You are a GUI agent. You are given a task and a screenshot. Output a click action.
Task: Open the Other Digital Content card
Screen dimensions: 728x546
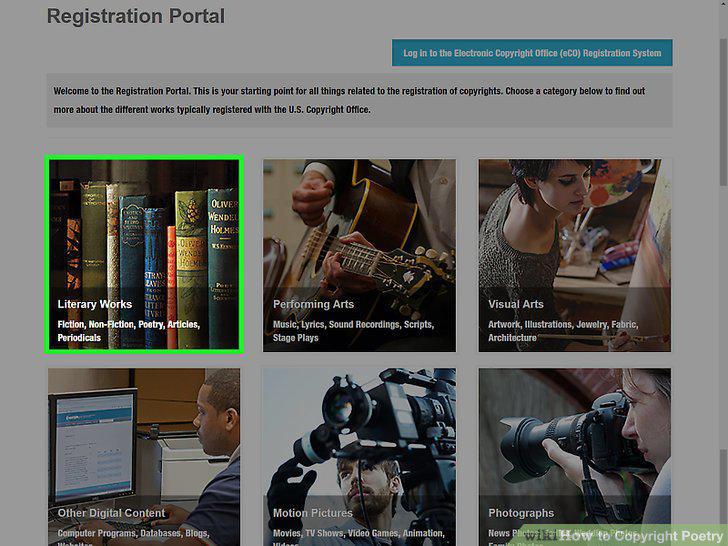pos(144,457)
